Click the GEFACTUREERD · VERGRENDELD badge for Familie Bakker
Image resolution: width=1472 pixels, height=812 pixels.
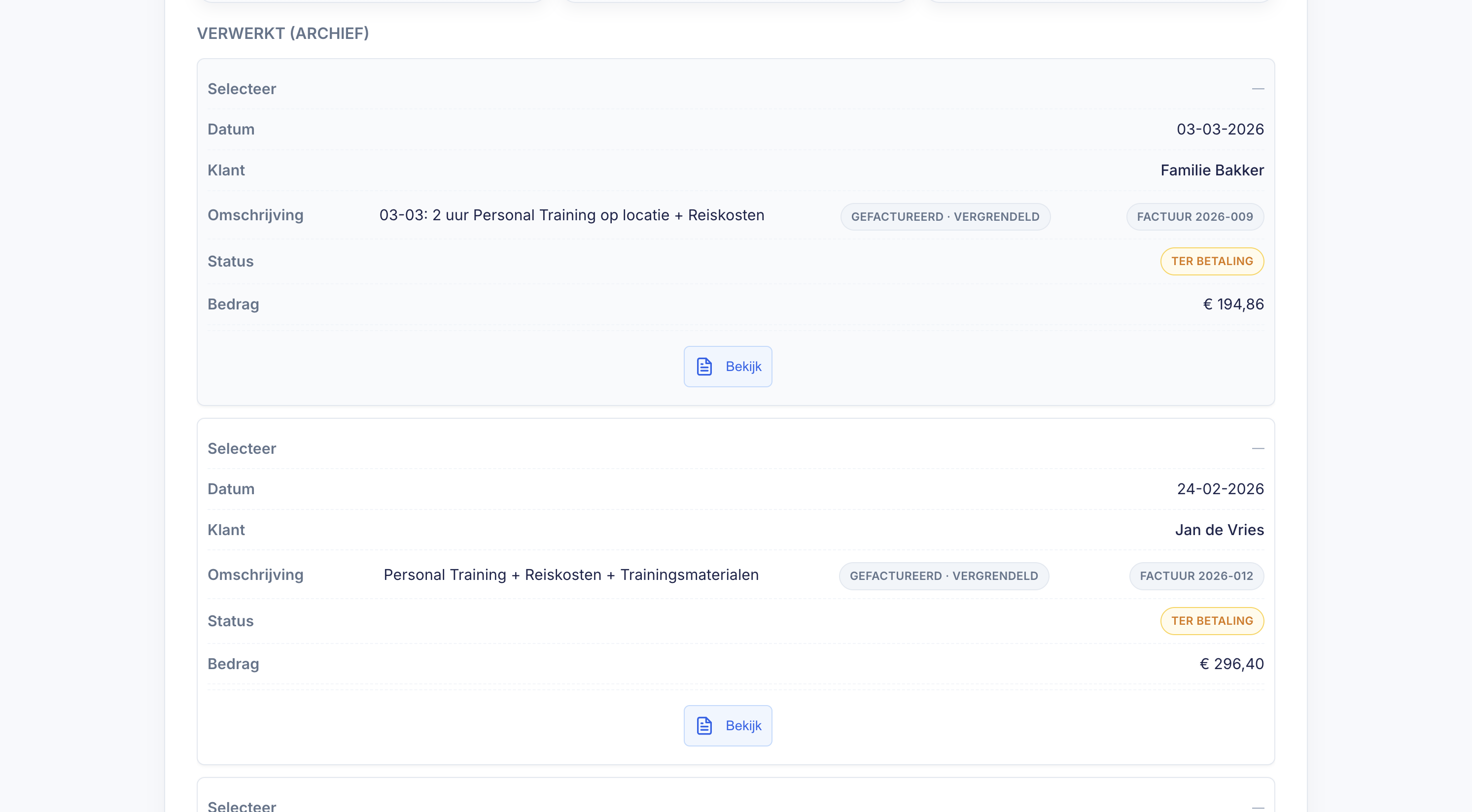point(945,217)
